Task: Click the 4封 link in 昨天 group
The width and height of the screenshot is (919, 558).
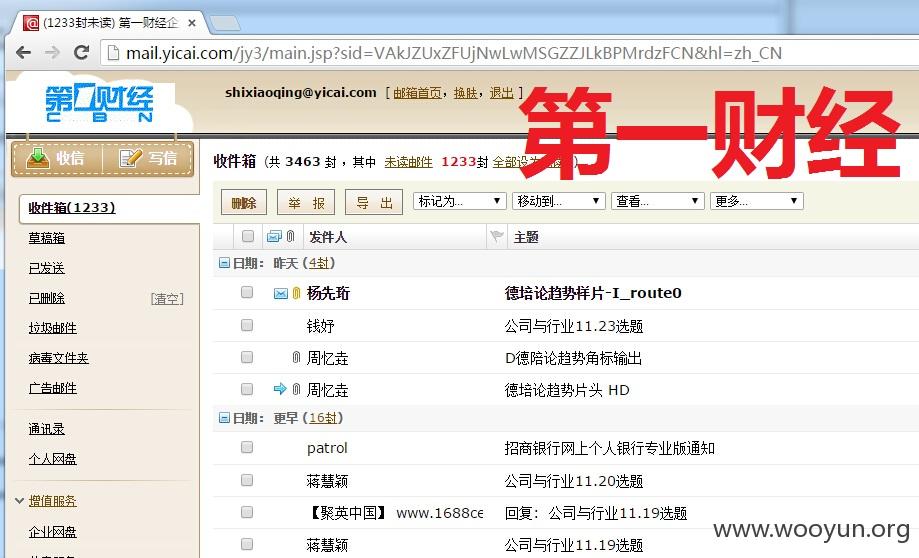Action: 319,264
